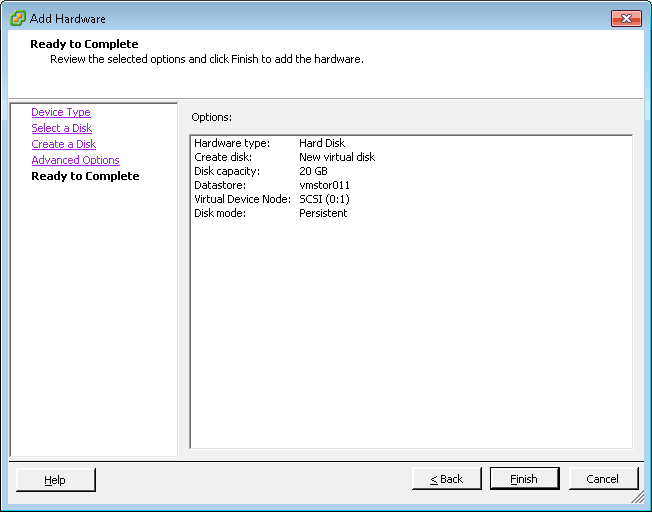Select the Create disk option row
The height and width of the screenshot is (512, 652).
pos(285,157)
